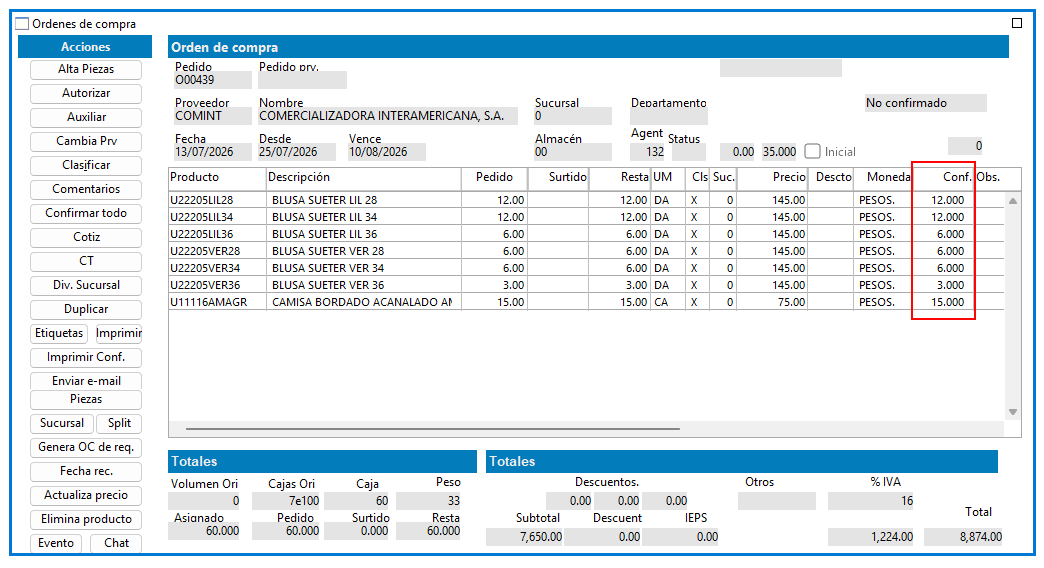Click the horizontal scrollbar under the product table
Viewport: 1044px width, 568px height.
point(433,429)
